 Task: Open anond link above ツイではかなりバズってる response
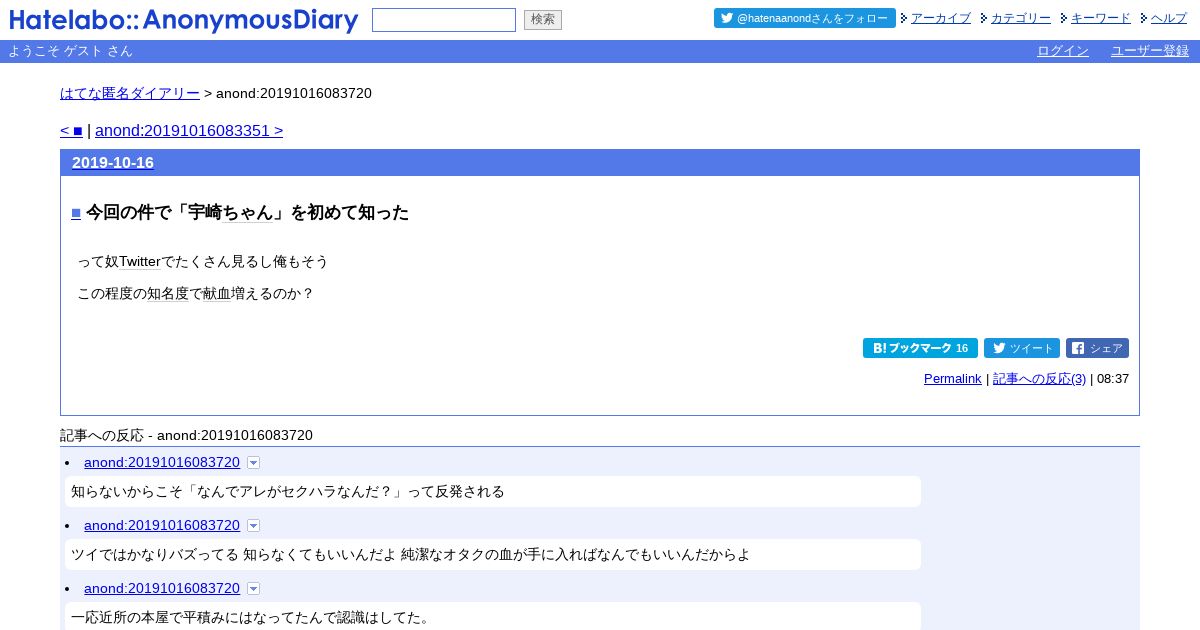(x=162, y=525)
